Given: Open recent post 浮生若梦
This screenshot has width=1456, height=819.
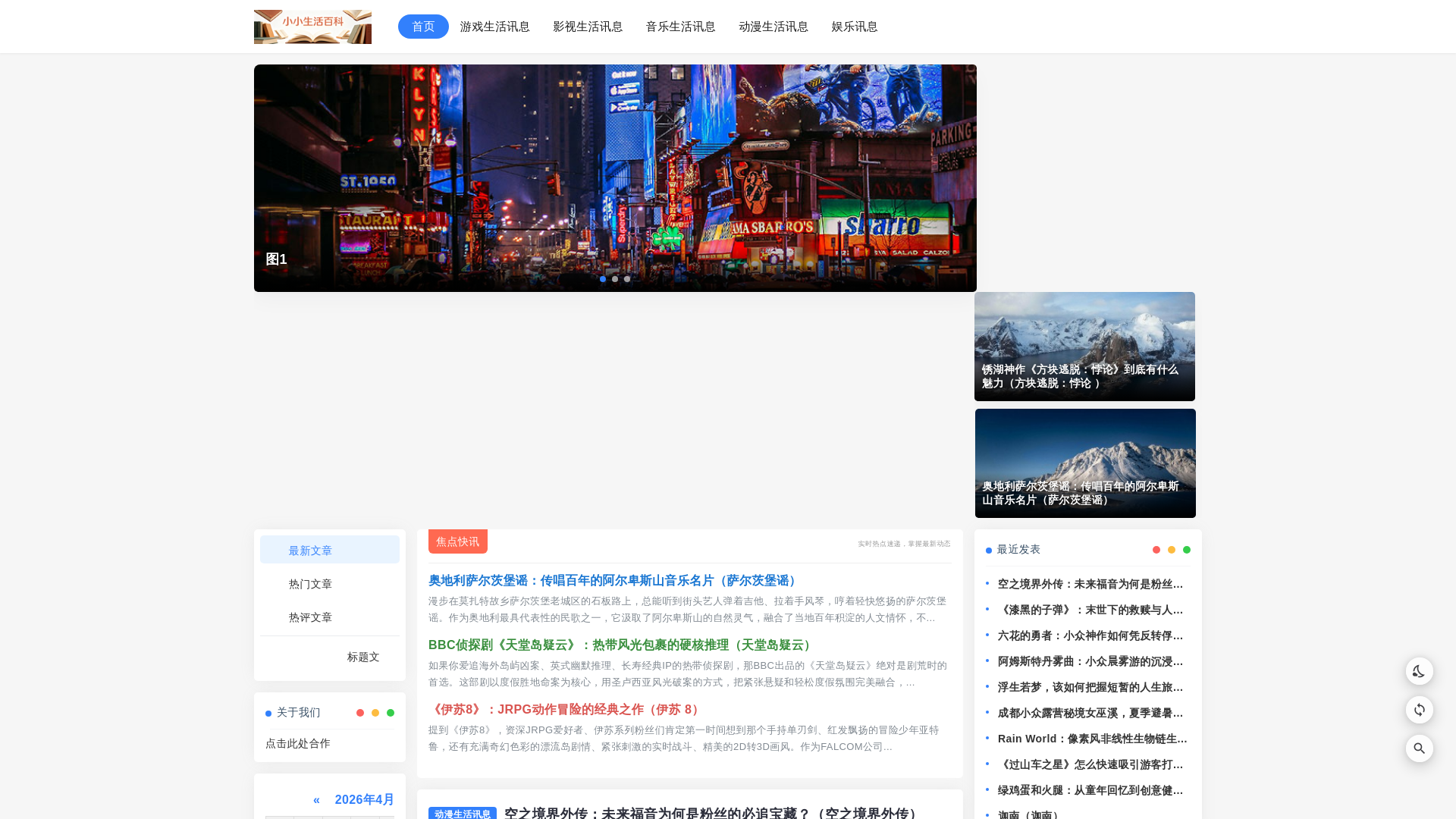Looking at the screenshot, I should click(1090, 687).
